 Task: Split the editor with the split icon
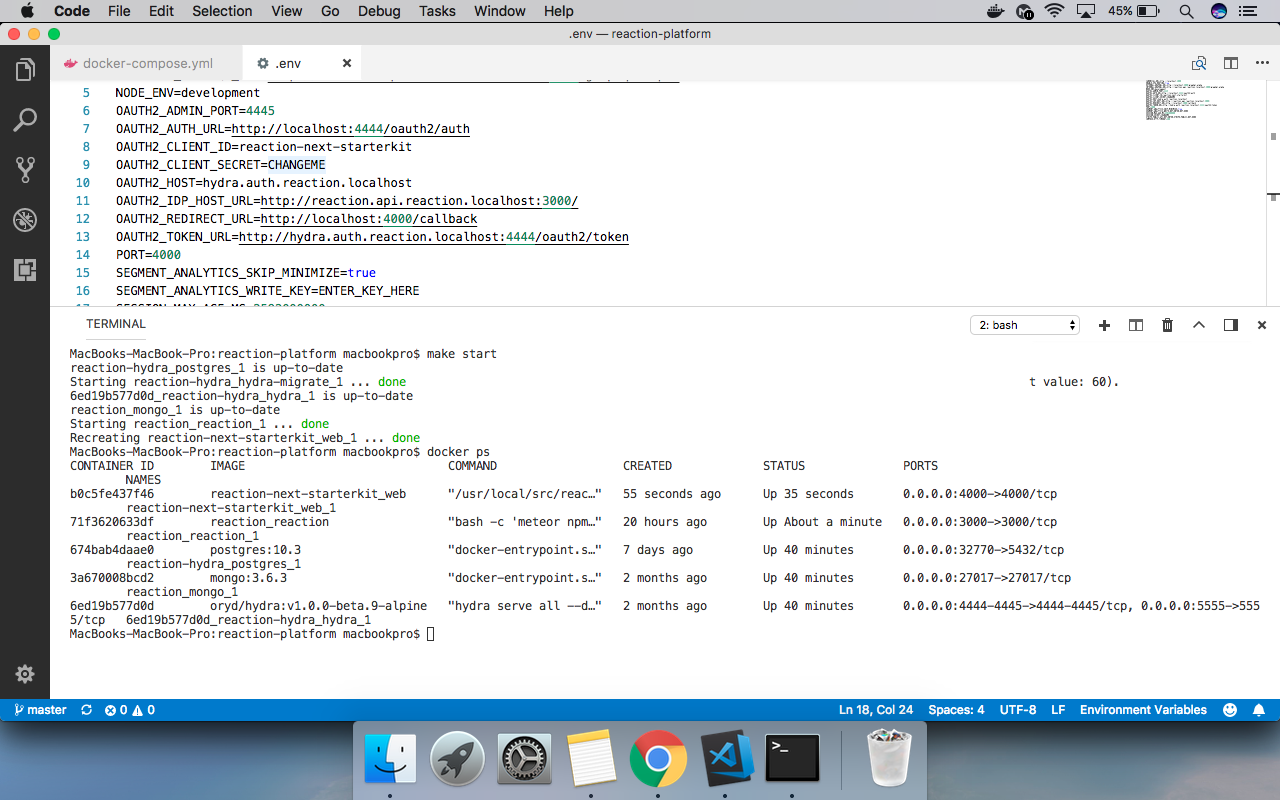pos(1231,63)
